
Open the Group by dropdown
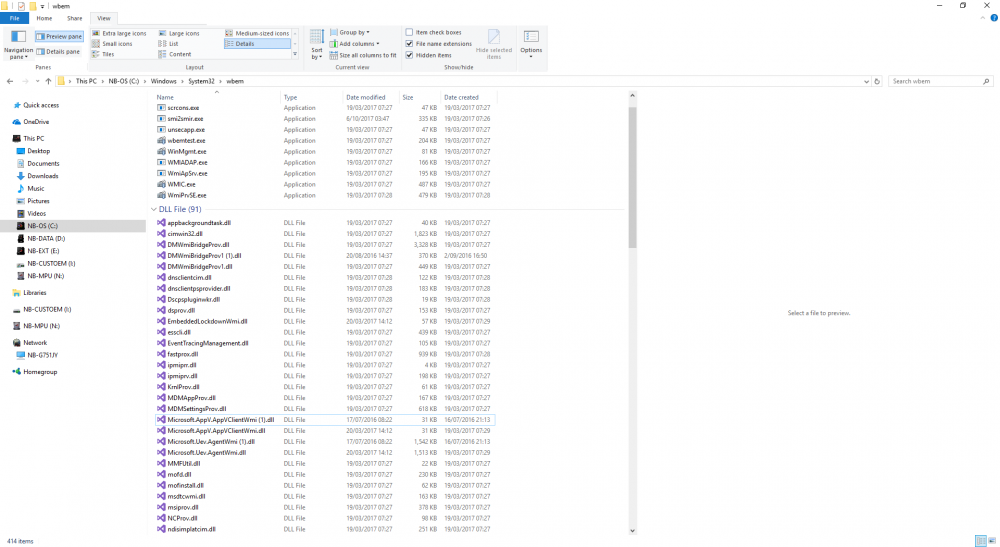click(x=353, y=32)
